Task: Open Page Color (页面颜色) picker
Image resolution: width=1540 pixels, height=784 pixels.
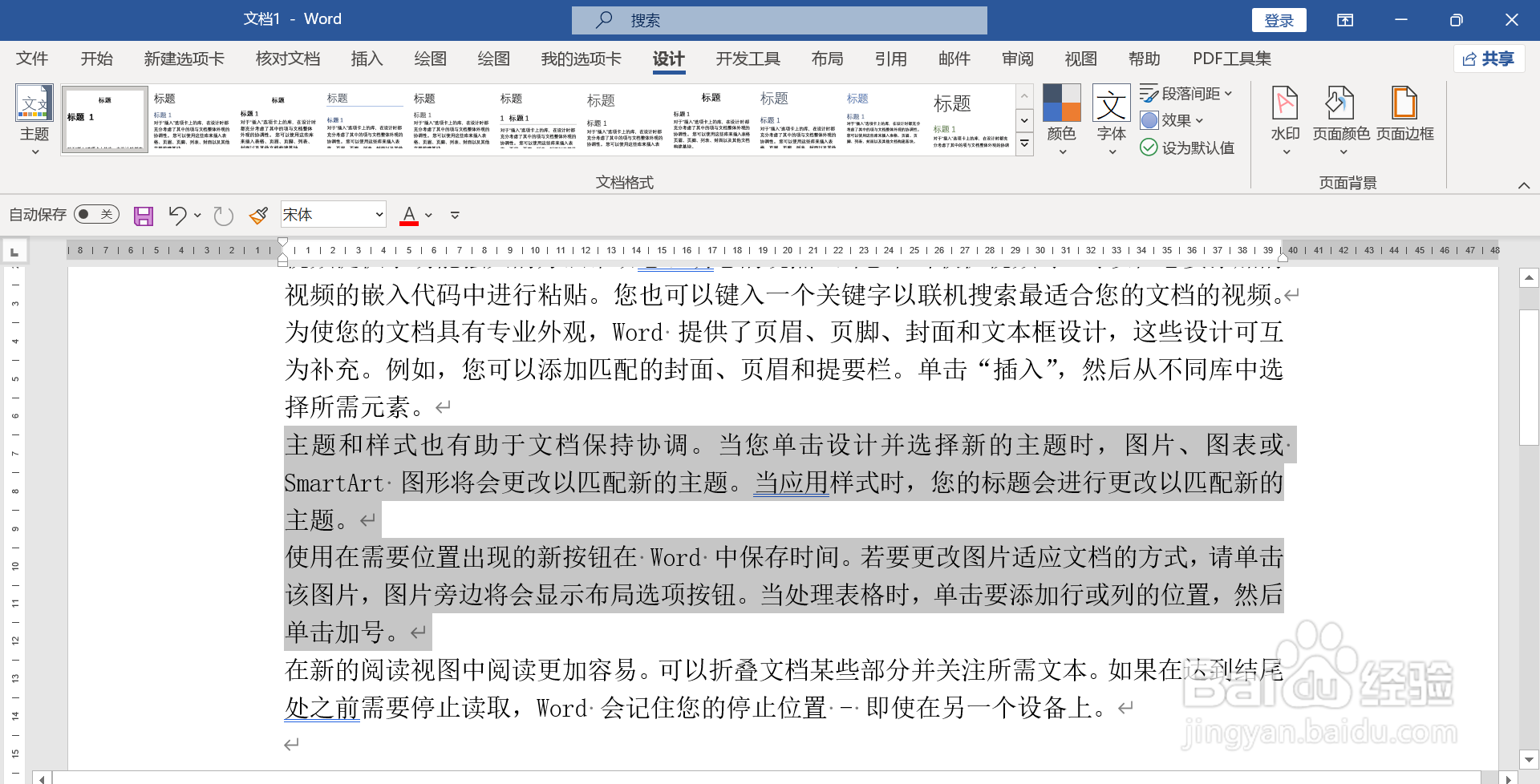Action: (1340, 119)
